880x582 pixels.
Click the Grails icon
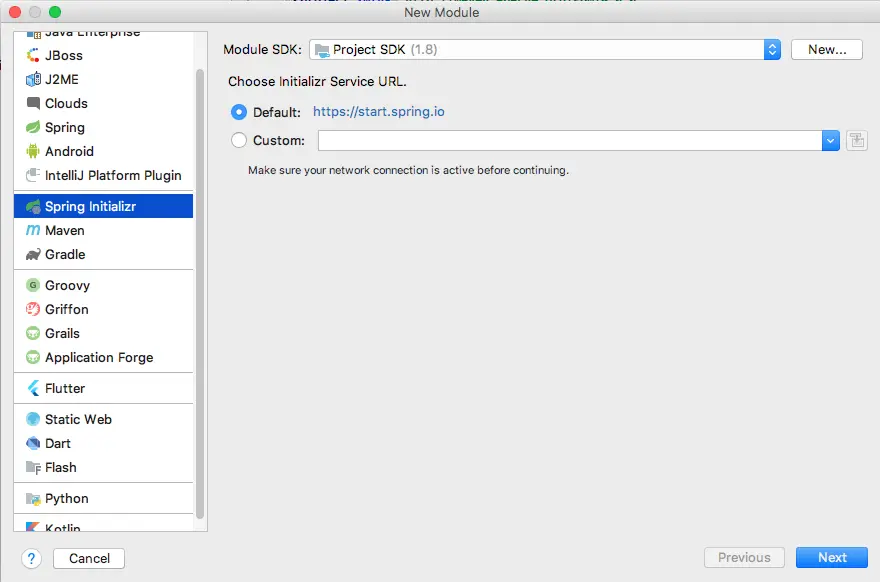point(33,333)
